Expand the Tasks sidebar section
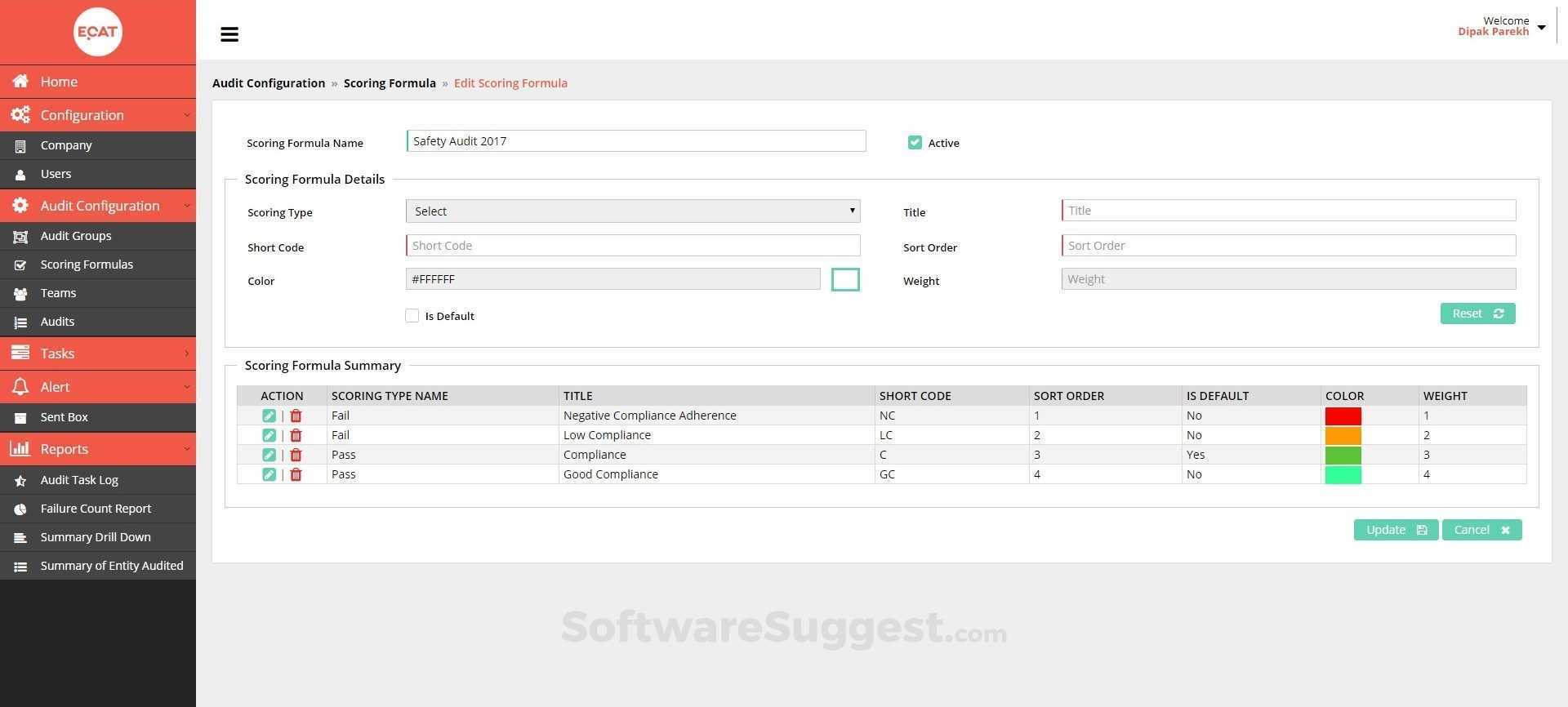This screenshot has height=707, width=1568. tap(186, 353)
